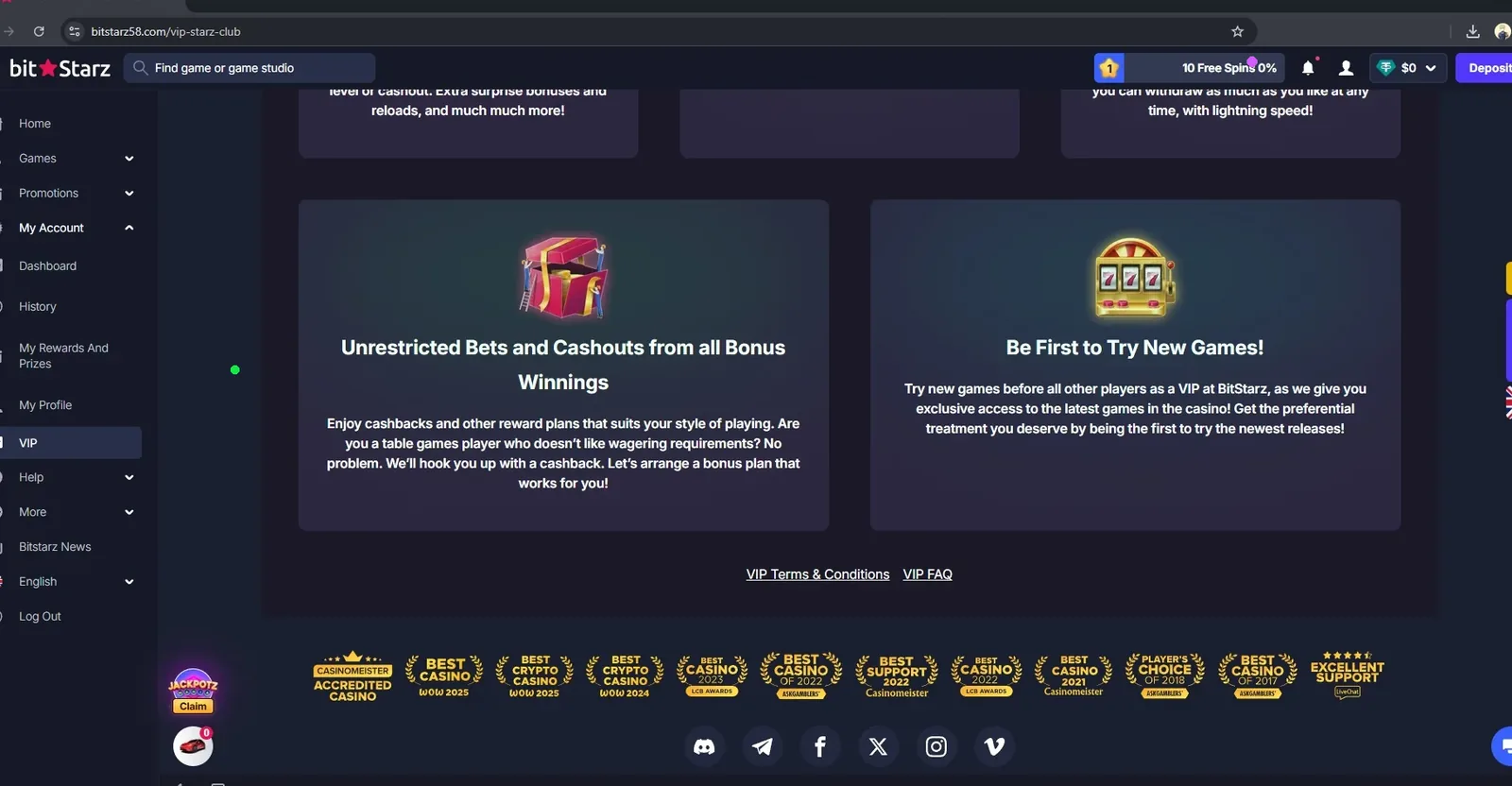Open the user profile icon
This screenshot has width=1512, height=786.
point(1347,68)
